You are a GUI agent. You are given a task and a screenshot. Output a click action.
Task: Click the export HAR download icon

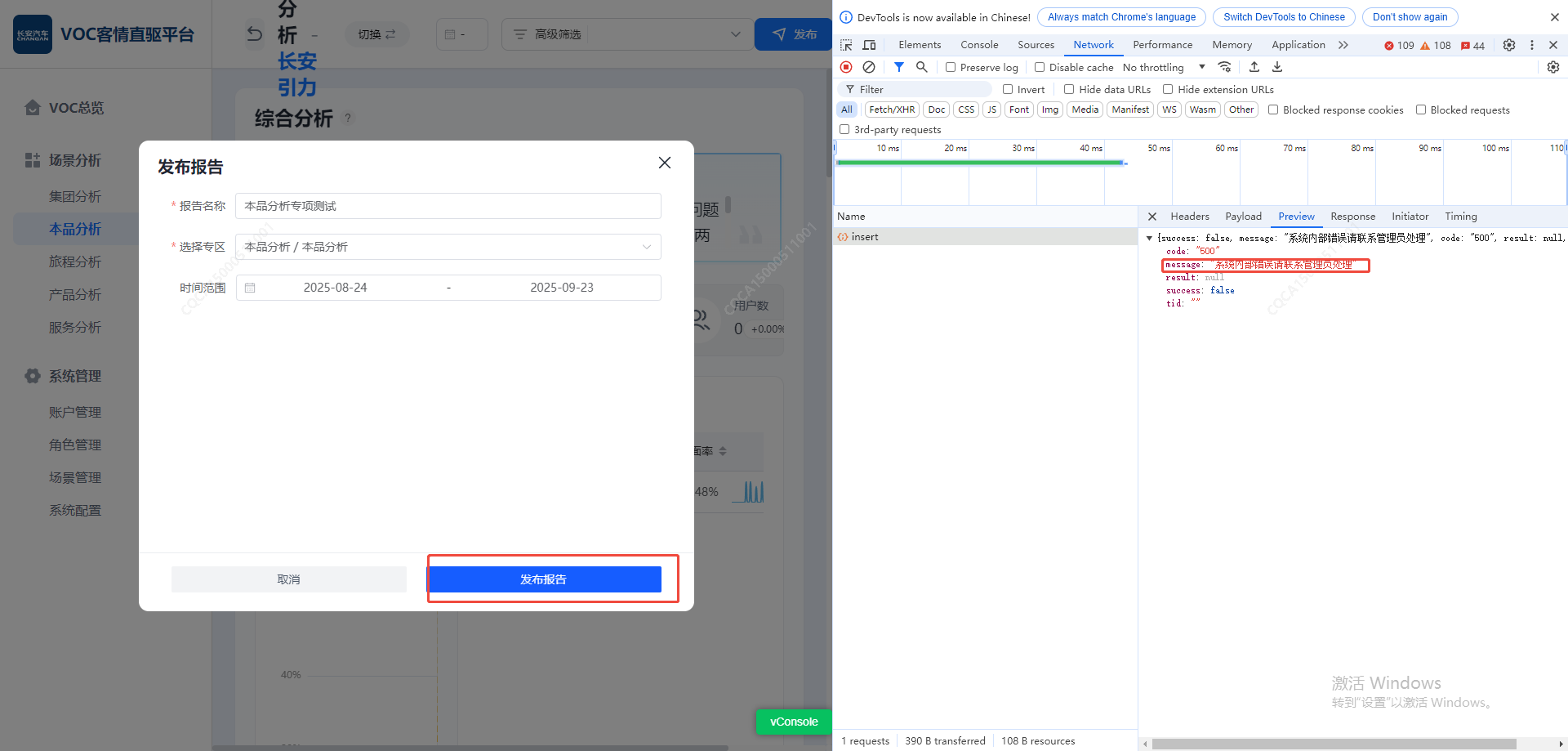(1277, 67)
